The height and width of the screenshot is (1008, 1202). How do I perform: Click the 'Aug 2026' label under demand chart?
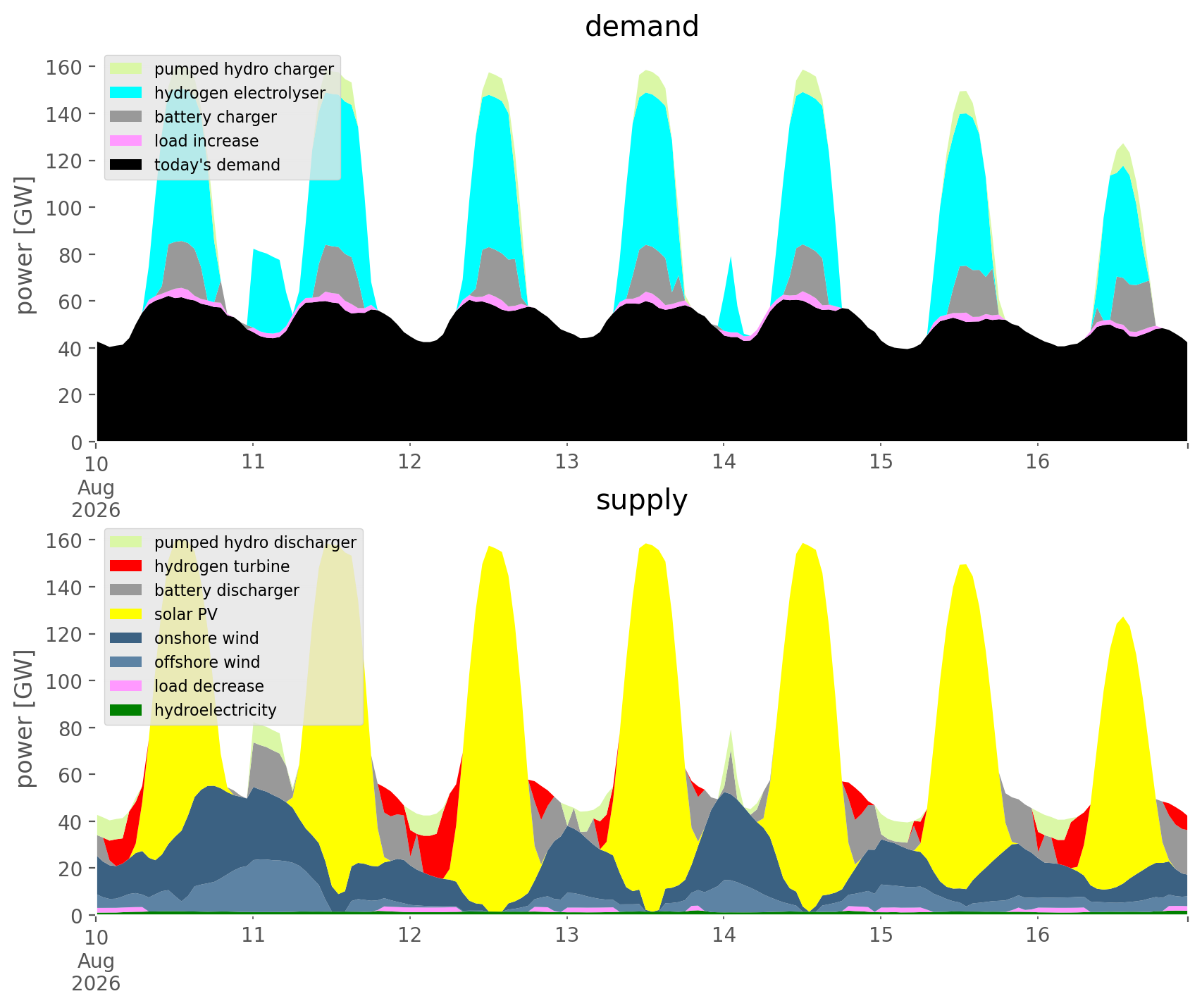point(96,499)
